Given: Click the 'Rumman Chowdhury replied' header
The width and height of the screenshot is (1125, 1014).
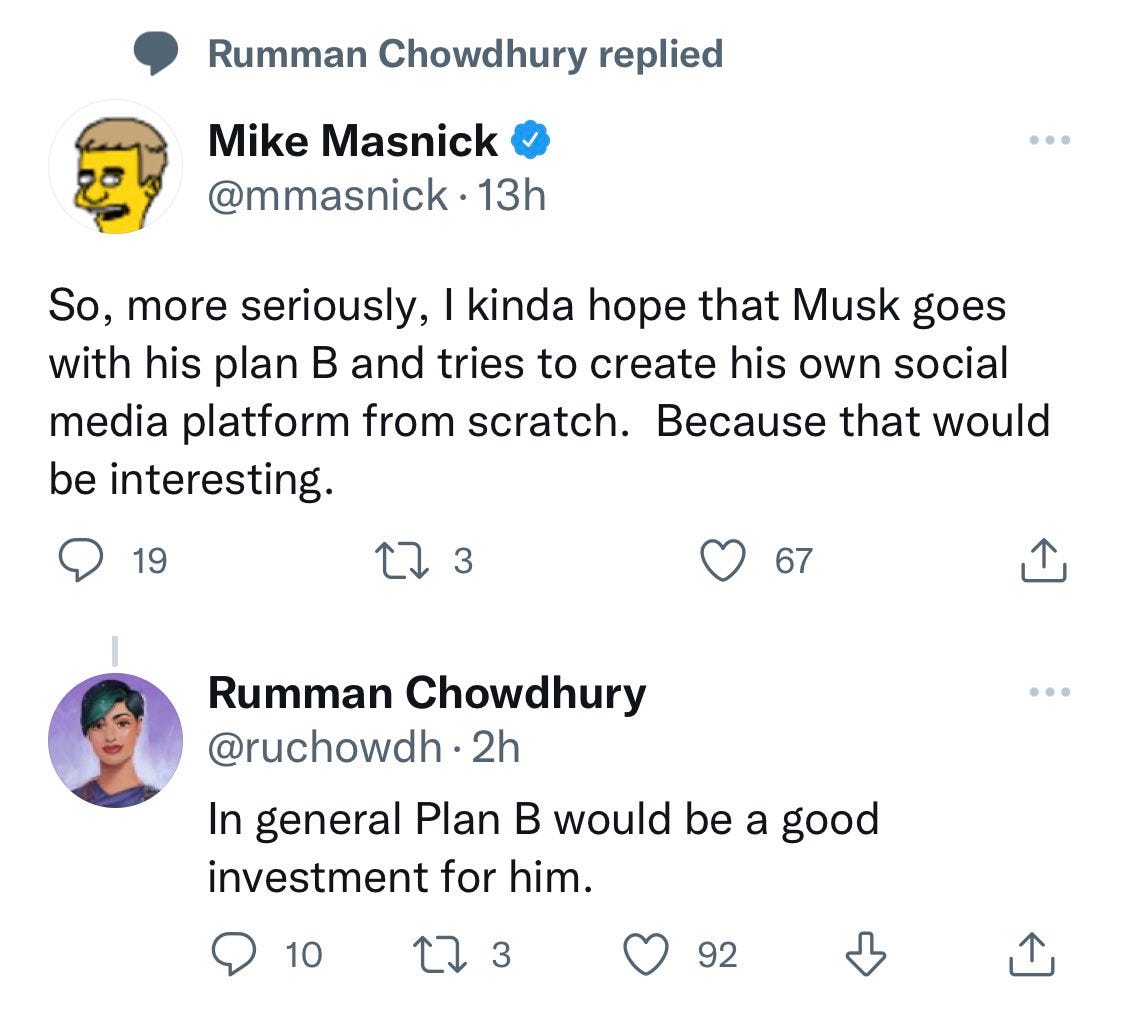Looking at the screenshot, I should (464, 53).
